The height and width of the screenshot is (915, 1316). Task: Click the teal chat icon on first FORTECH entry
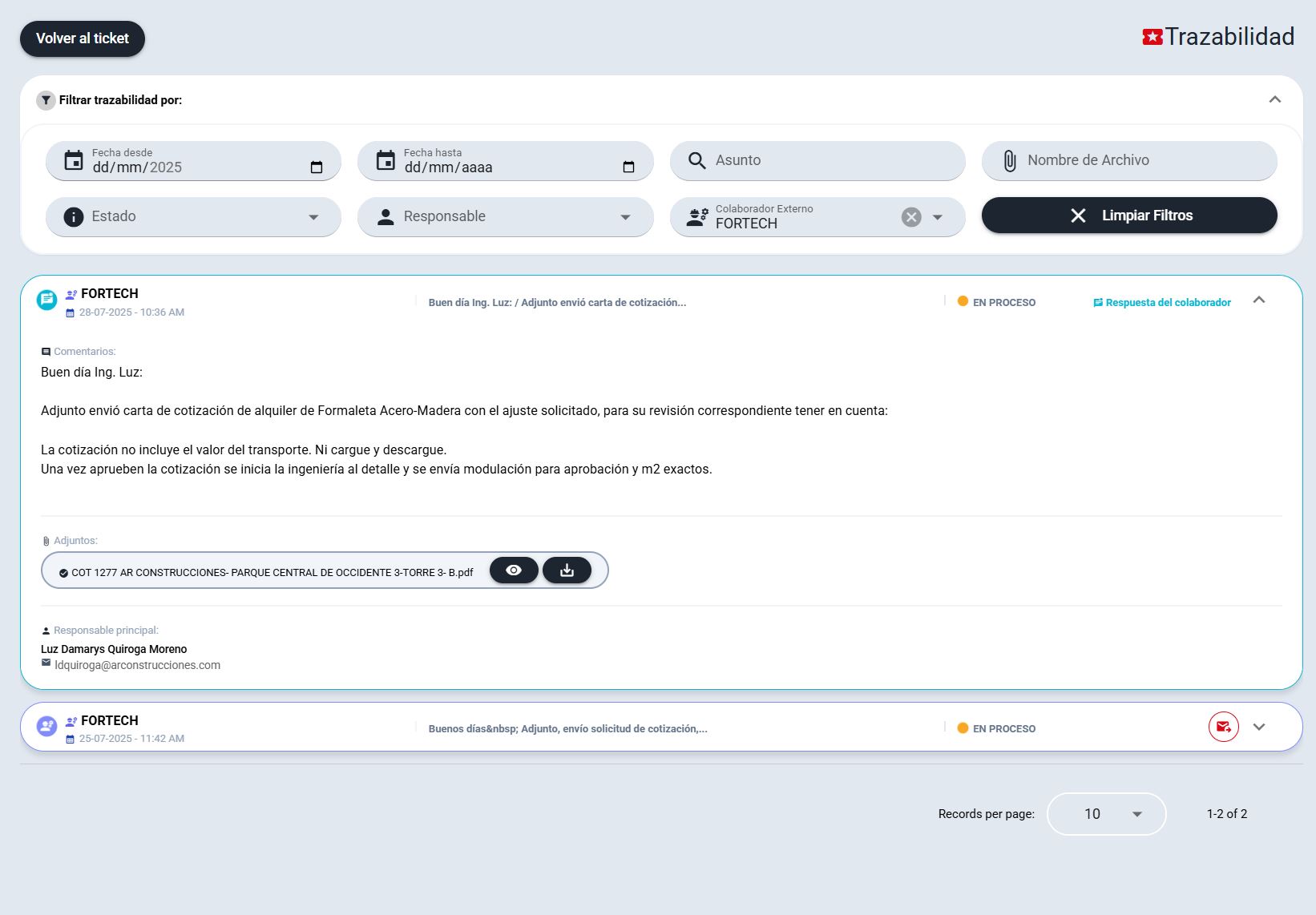click(x=47, y=300)
